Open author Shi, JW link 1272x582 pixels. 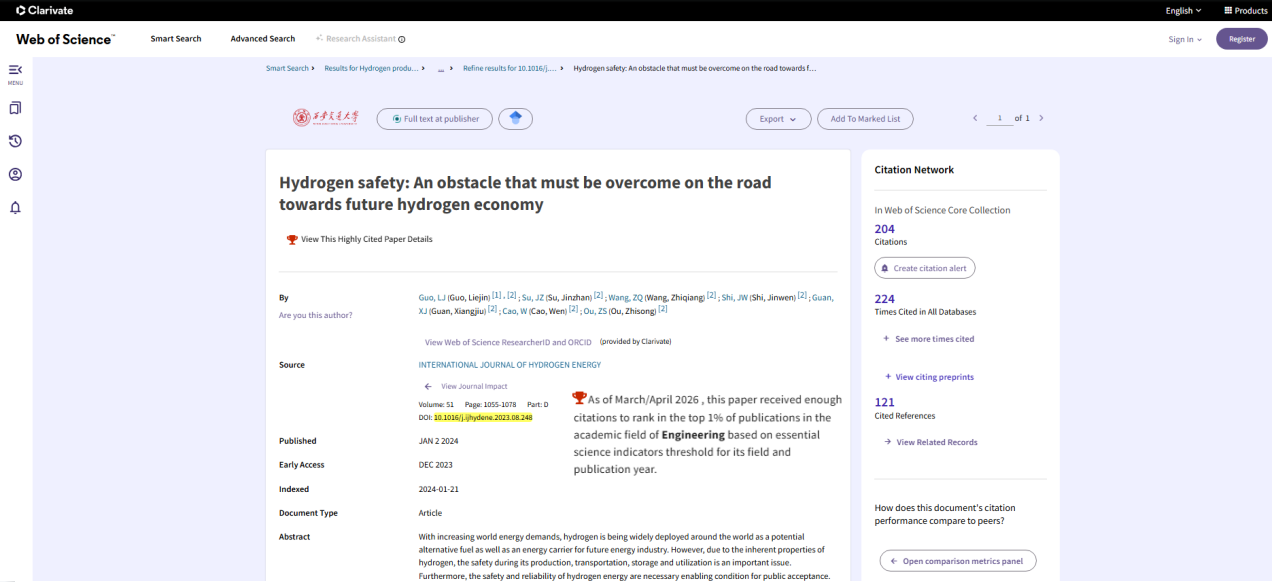click(x=734, y=297)
